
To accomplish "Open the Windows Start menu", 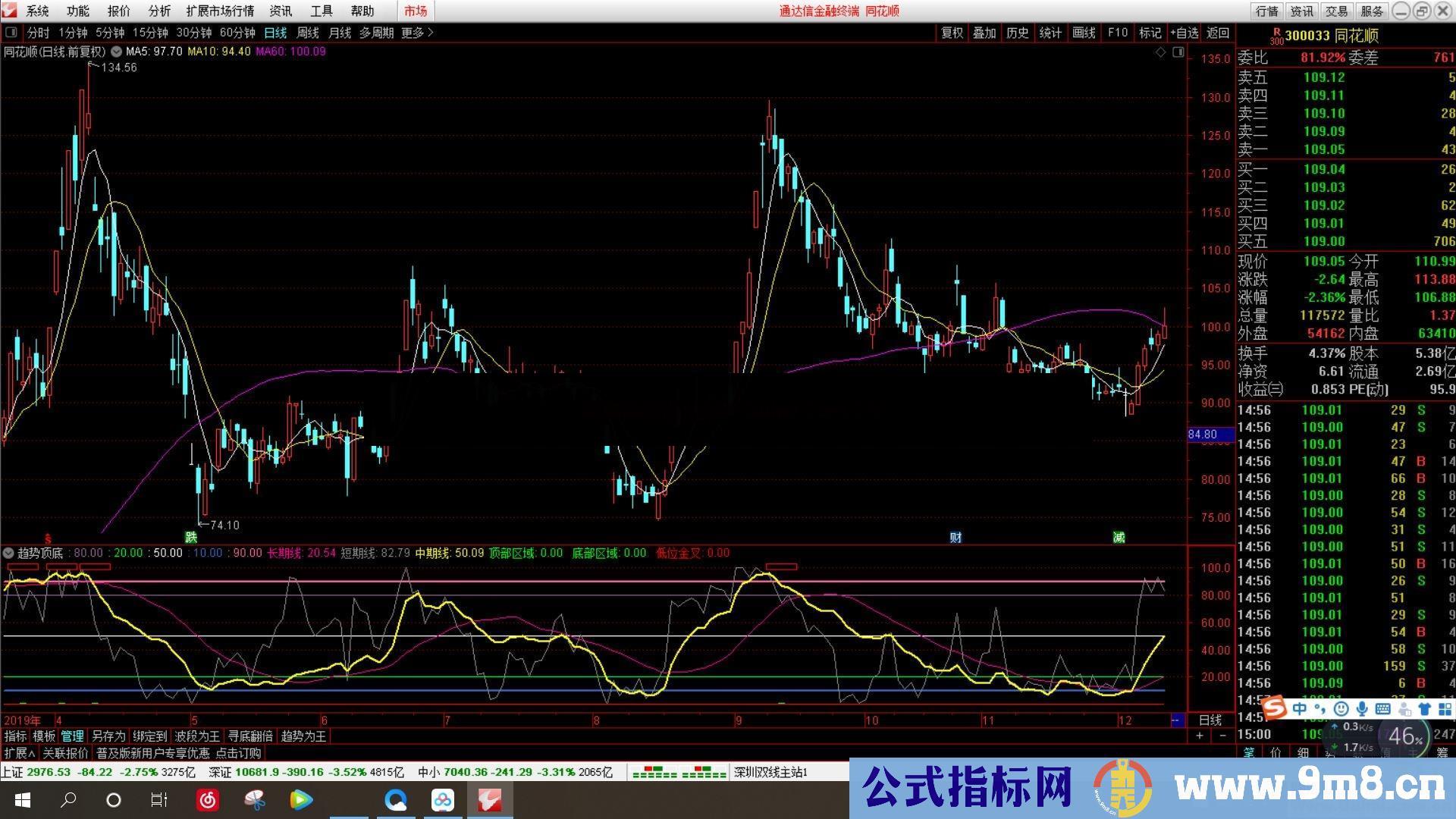I will pos(22,800).
